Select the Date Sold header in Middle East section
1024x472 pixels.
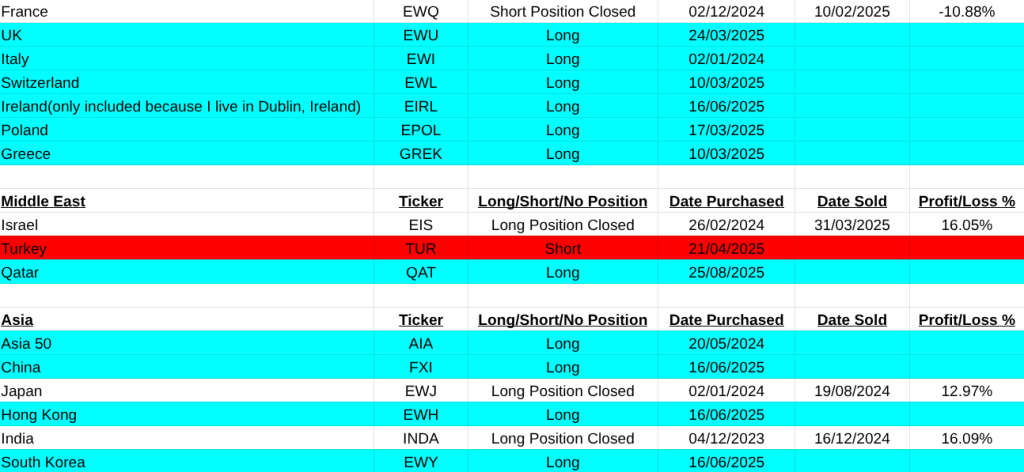pyautogui.click(x=852, y=201)
